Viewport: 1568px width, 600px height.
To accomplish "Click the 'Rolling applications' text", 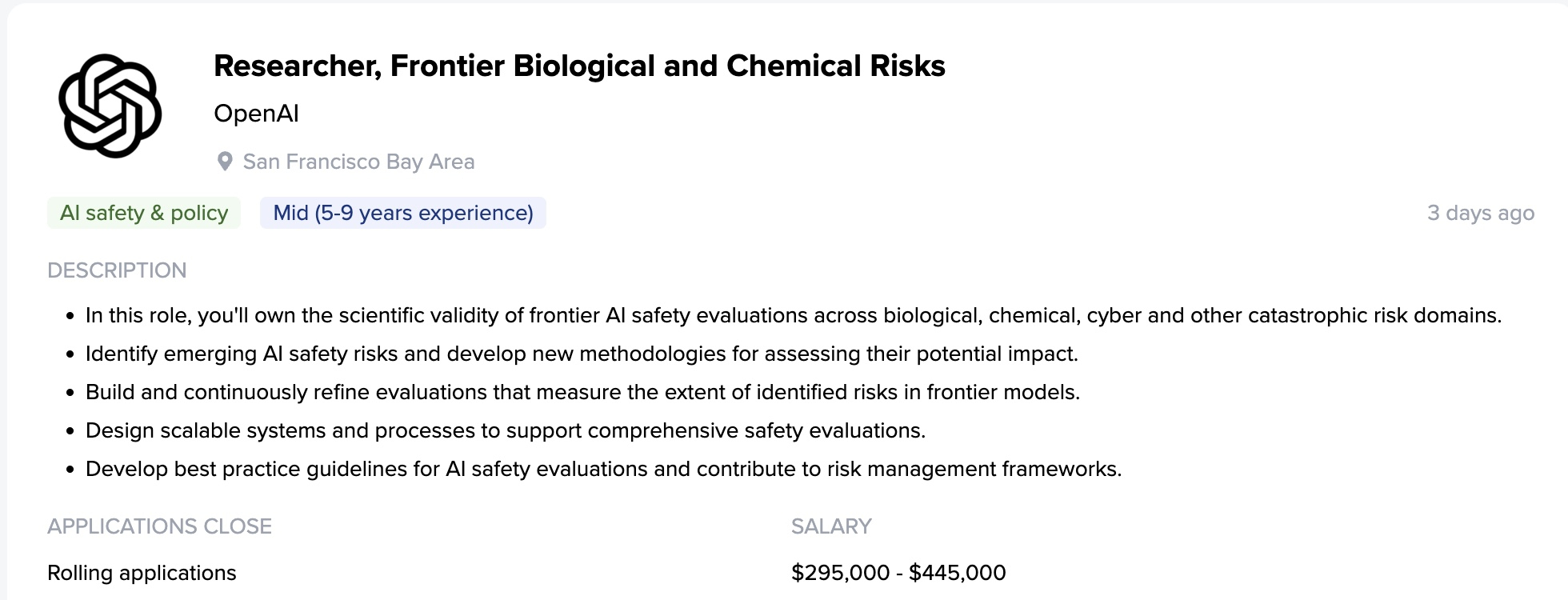I will [x=142, y=573].
